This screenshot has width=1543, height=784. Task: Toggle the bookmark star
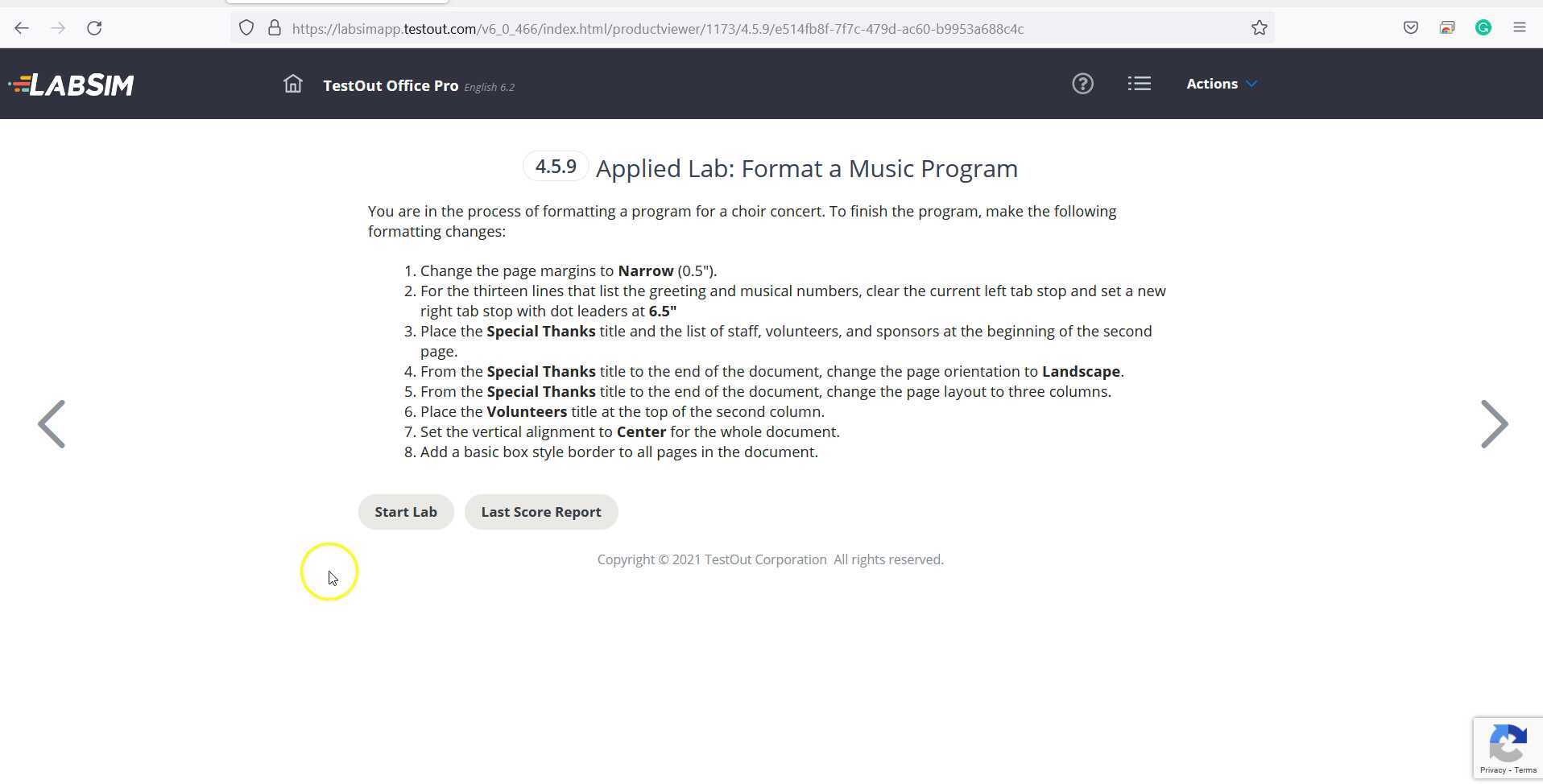[1260, 27]
